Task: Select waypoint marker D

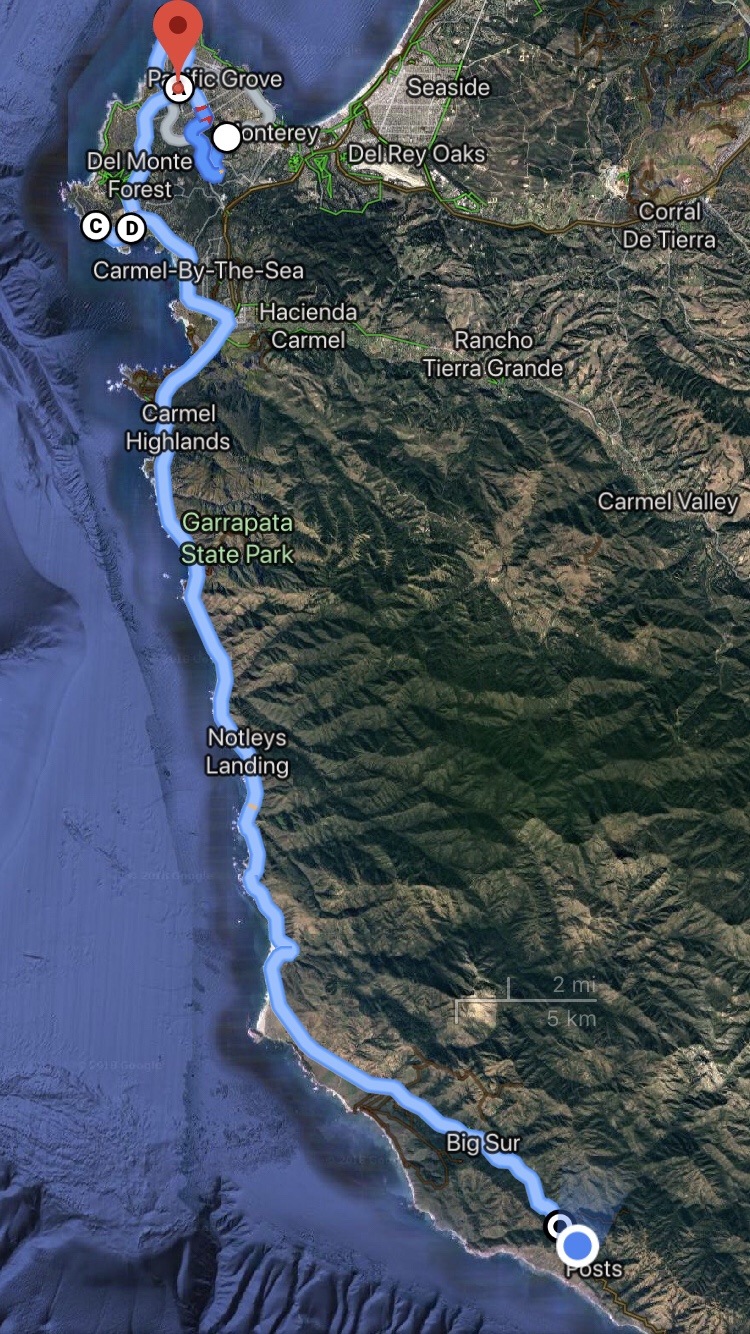Action: click(130, 229)
